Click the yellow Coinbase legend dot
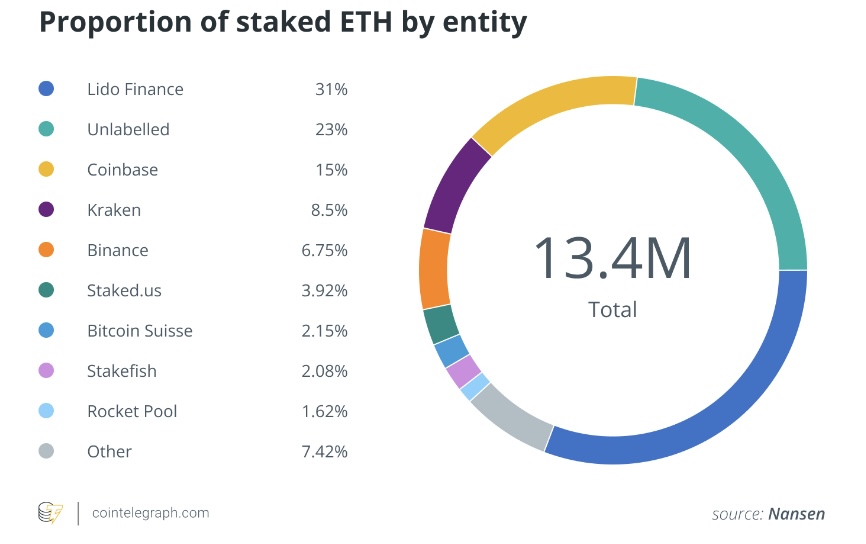 point(45,170)
